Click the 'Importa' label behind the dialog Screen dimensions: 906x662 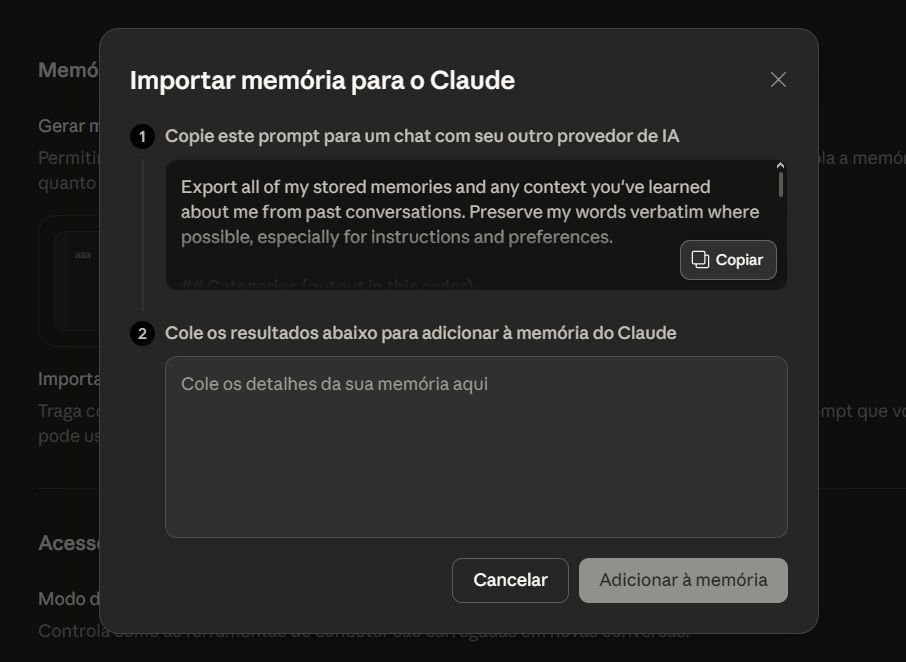click(x=68, y=379)
